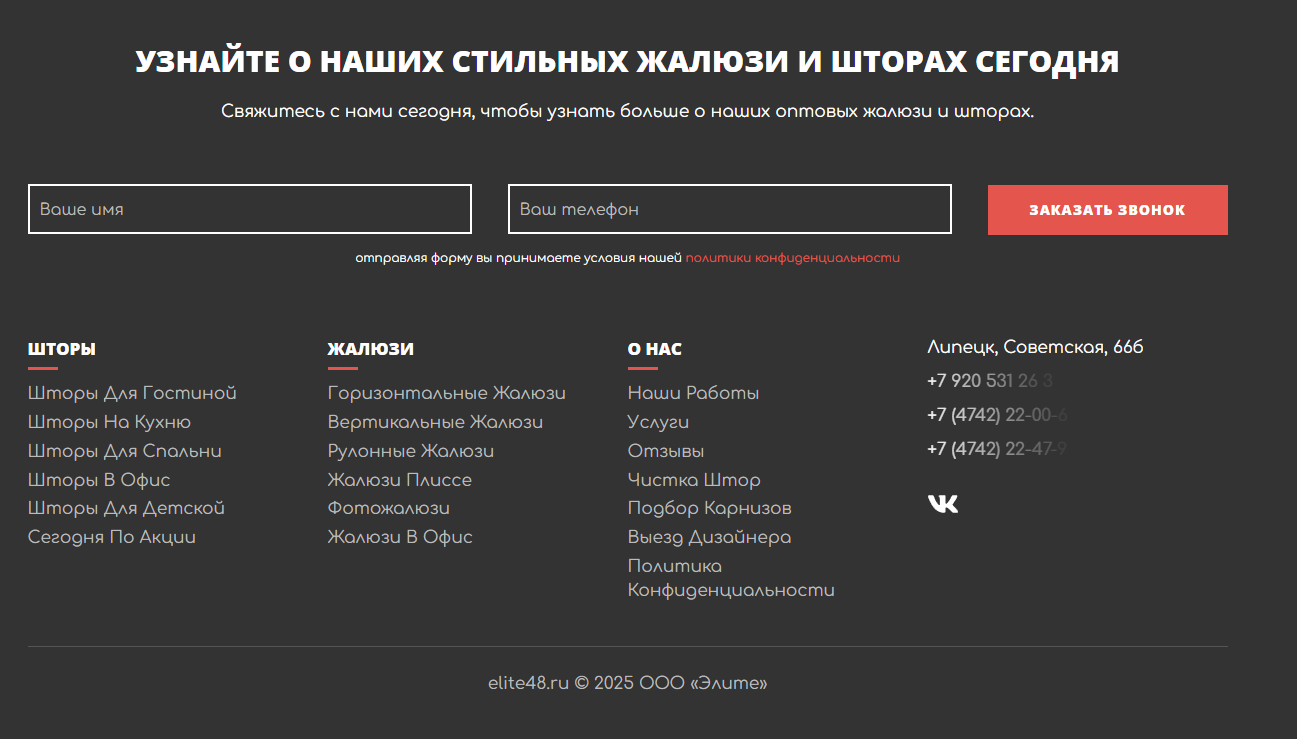
Task: Click the ЗАКАЗАТЬ ЗВОНОК button
Action: coord(1107,209)
